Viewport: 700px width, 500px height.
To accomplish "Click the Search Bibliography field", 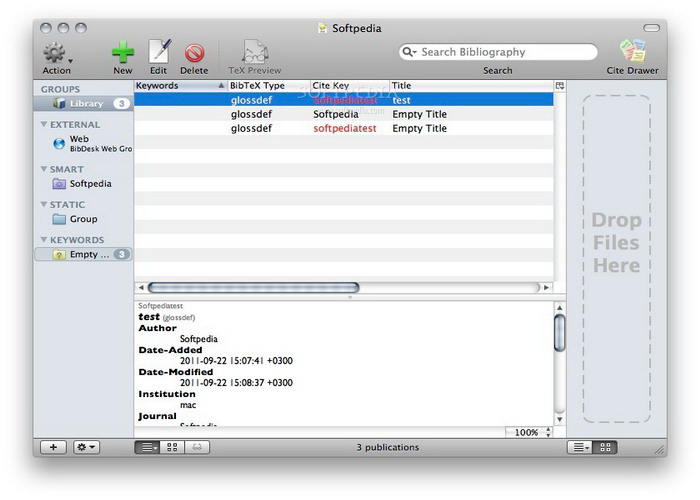I will click(x=505, y=52).
